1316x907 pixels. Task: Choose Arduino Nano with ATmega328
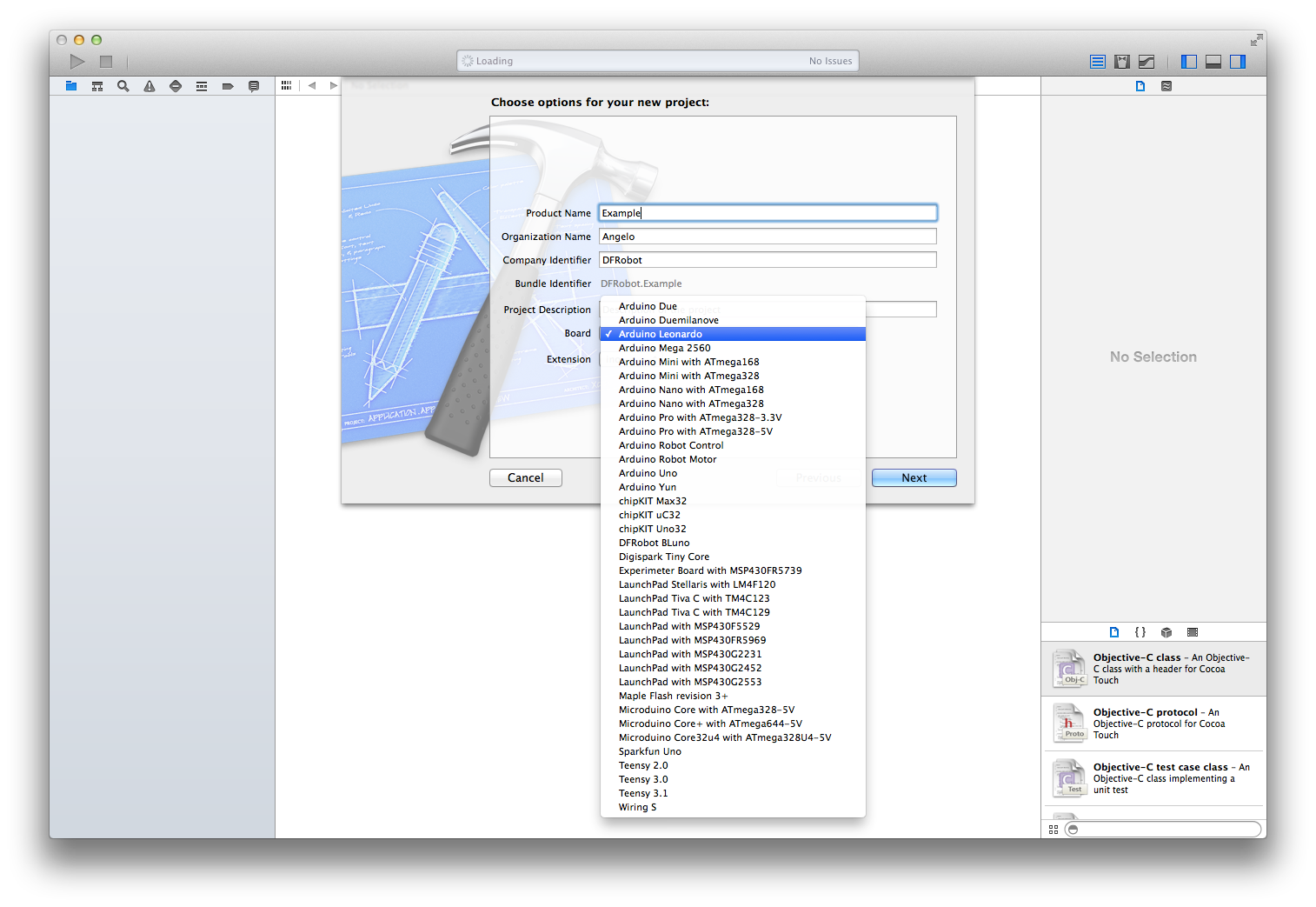[733, 403]
